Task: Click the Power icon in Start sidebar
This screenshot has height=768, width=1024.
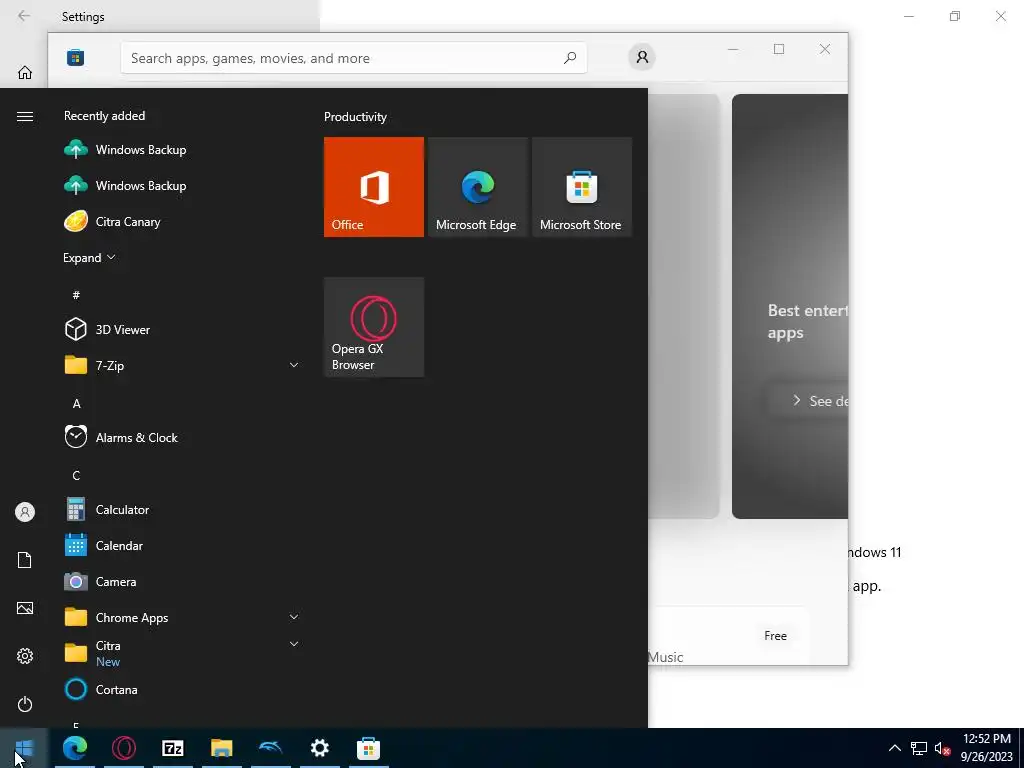Action: click(25, 704)
